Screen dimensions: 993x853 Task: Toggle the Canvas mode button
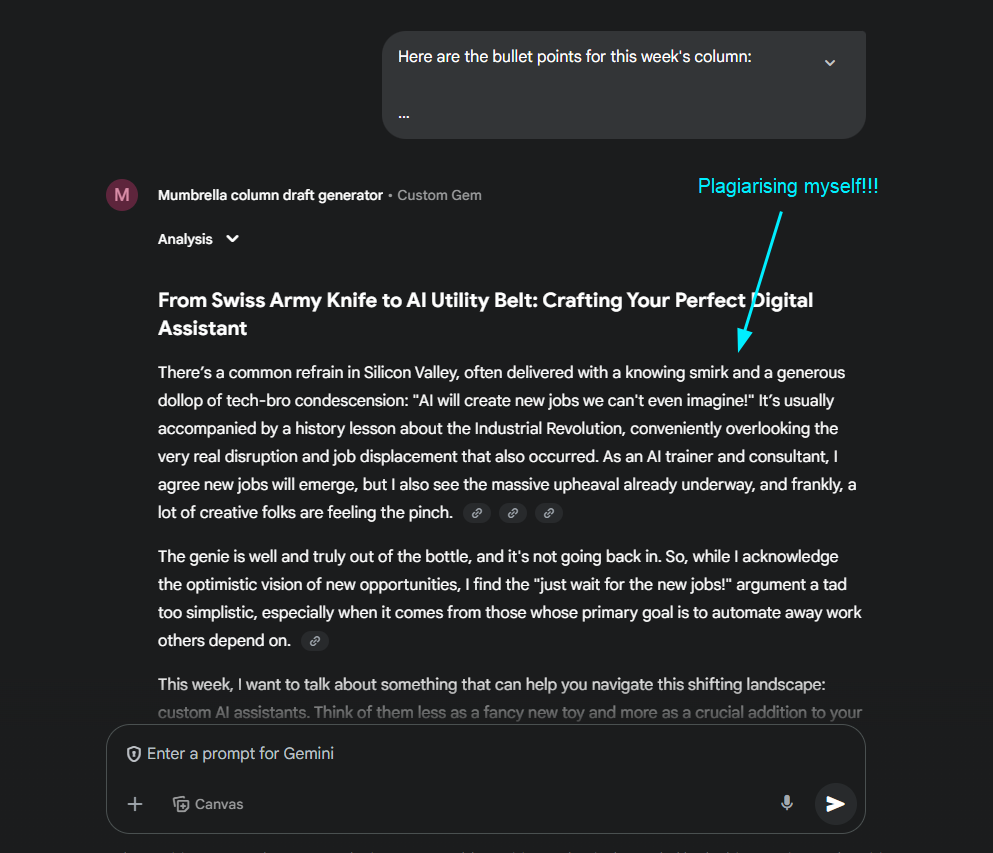pyautogui.click(x=208, y=804)
